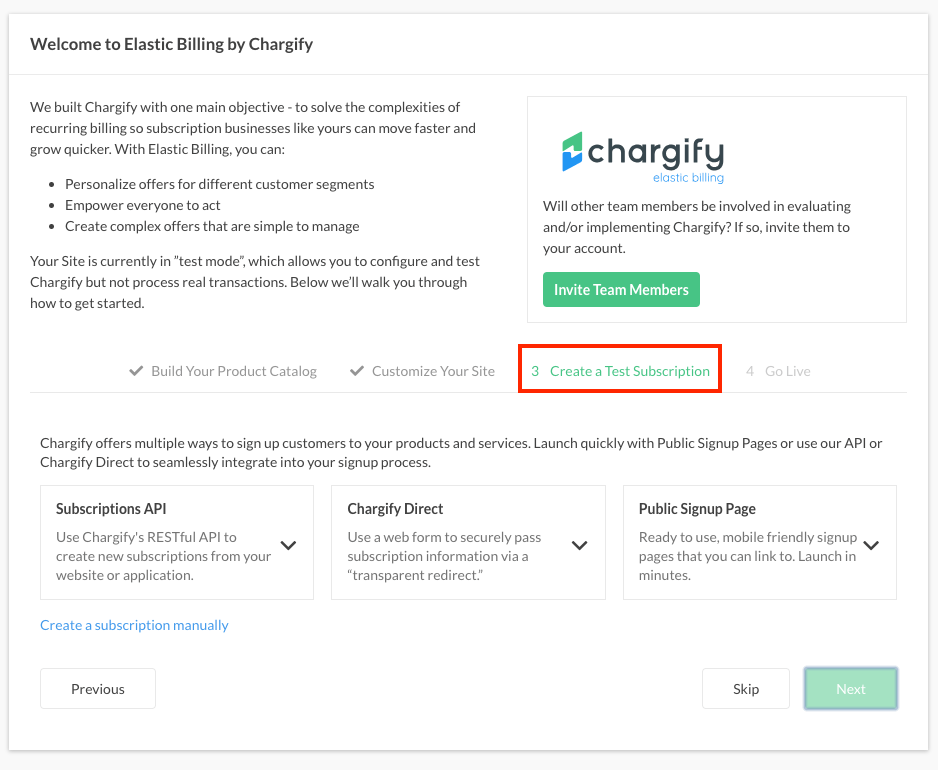Click the step number 3 indicator
The height and width of the screenshot is (770, 938).
click(x=535, y=371)
